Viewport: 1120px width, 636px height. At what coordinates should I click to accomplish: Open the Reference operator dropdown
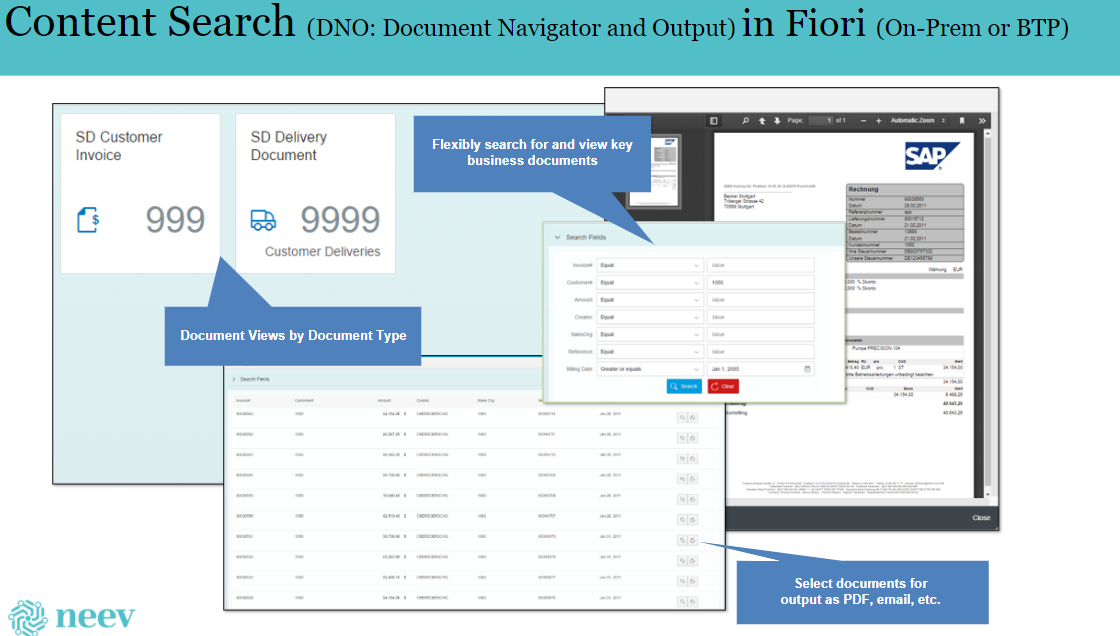(x=649, y=352)
